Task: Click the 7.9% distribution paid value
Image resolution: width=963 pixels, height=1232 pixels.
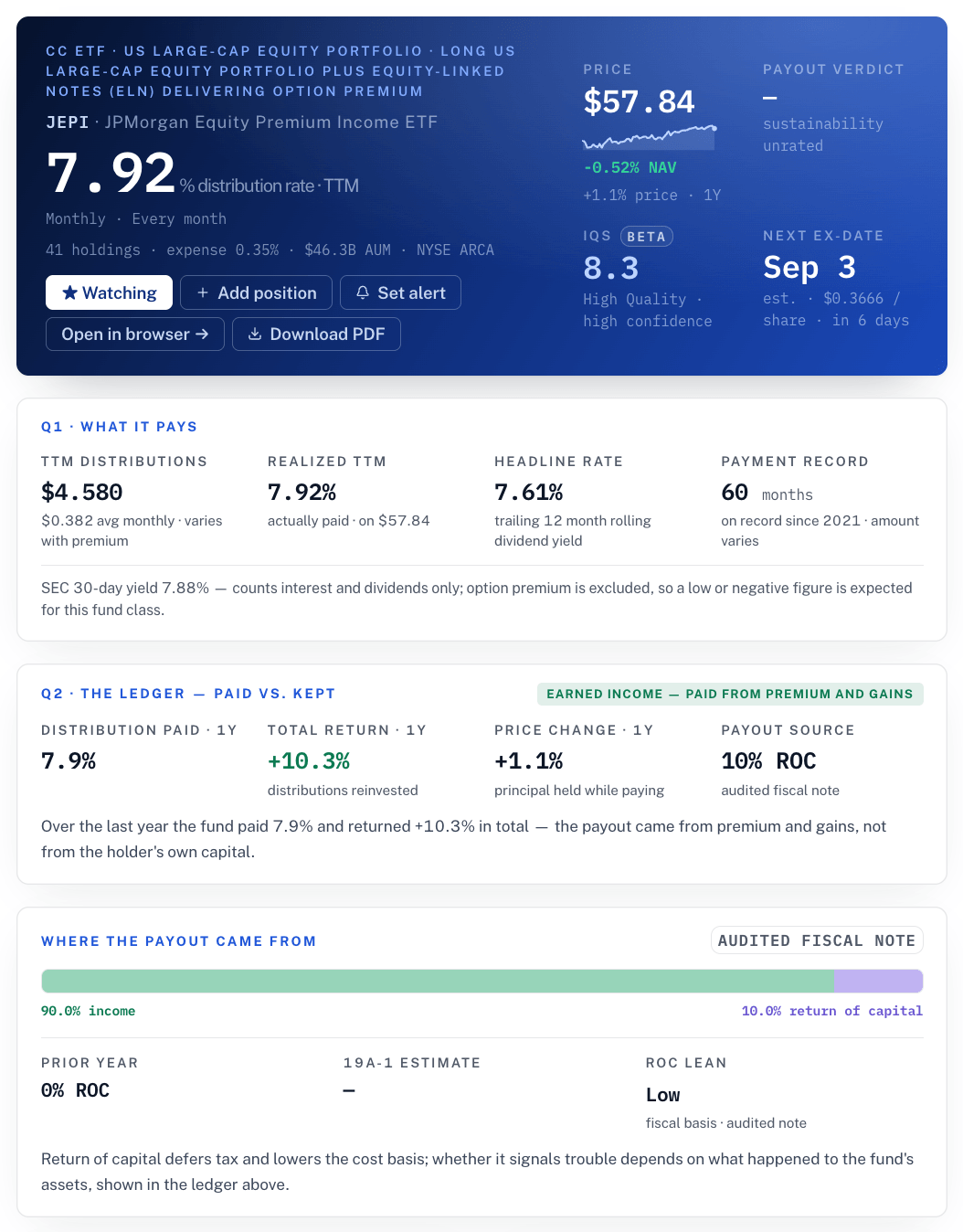Action: (x=69, y=761)
